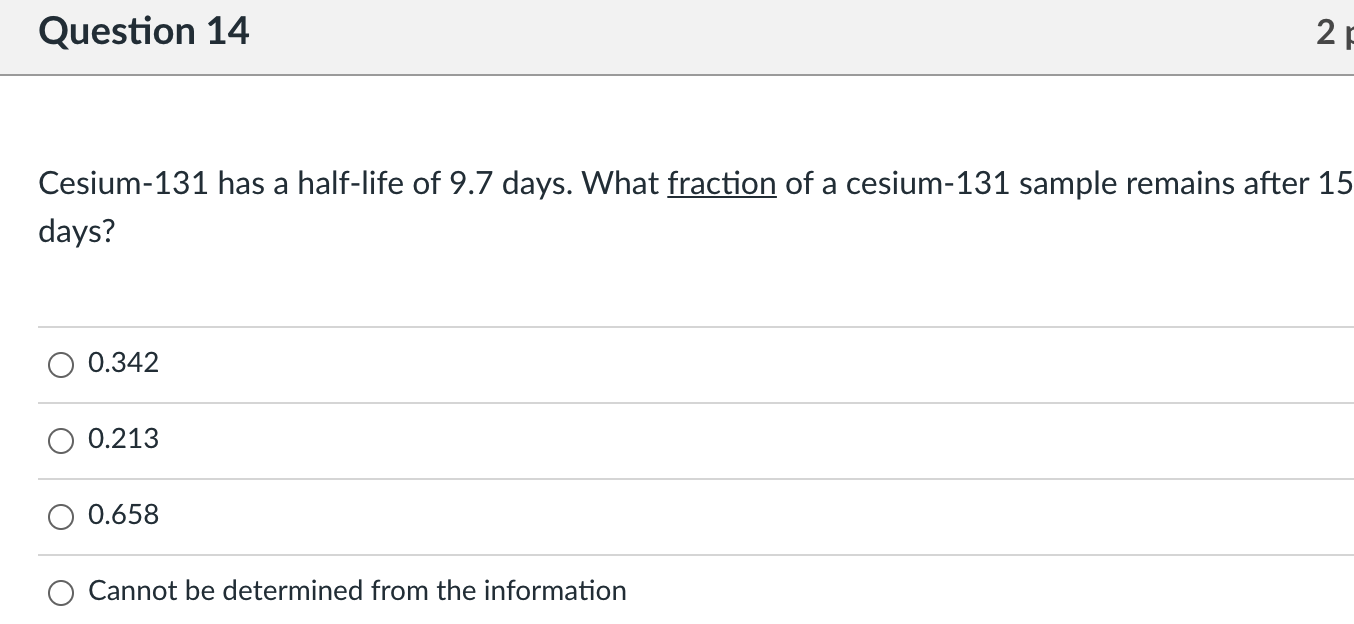Click the underlined word 'fraction'
This screenshot has height=624, width=1354.
(x=722, y=183)
